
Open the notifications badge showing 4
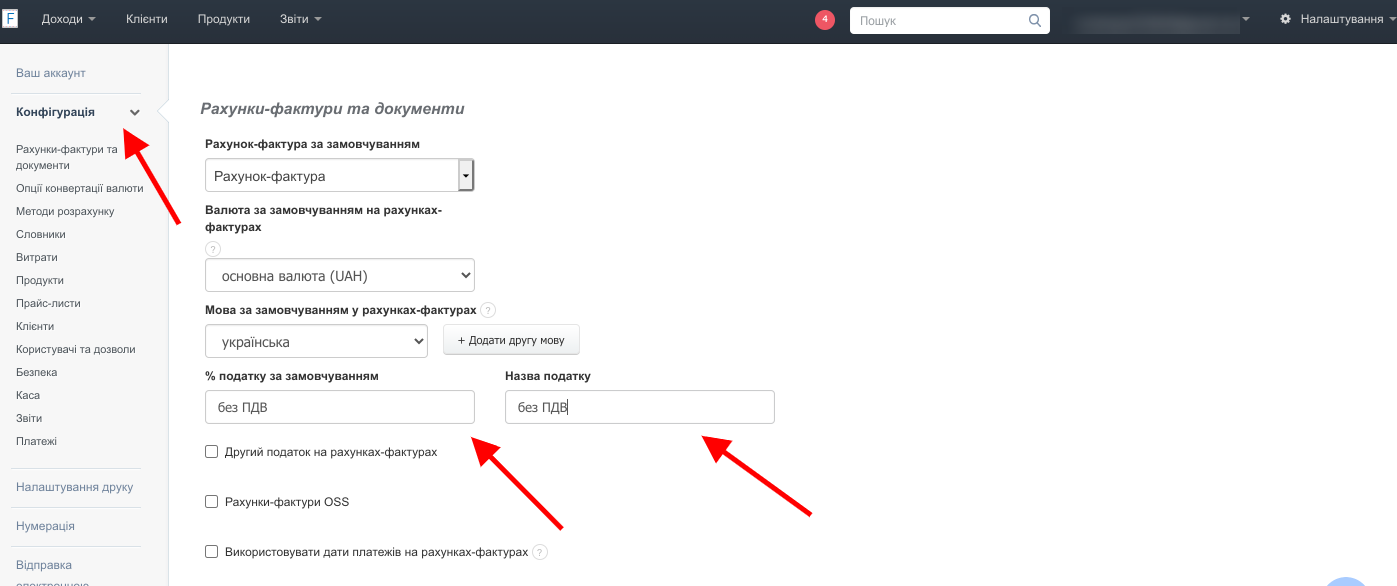point(825,20)
